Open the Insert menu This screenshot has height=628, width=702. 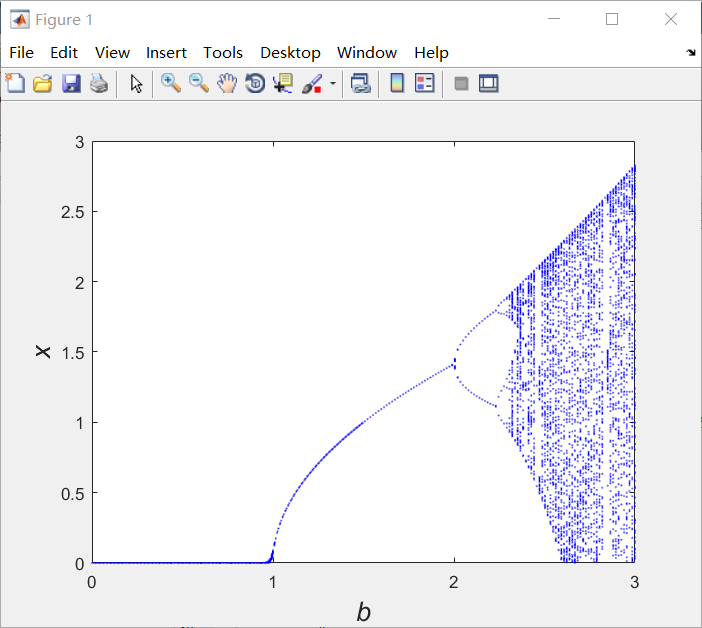166,53
